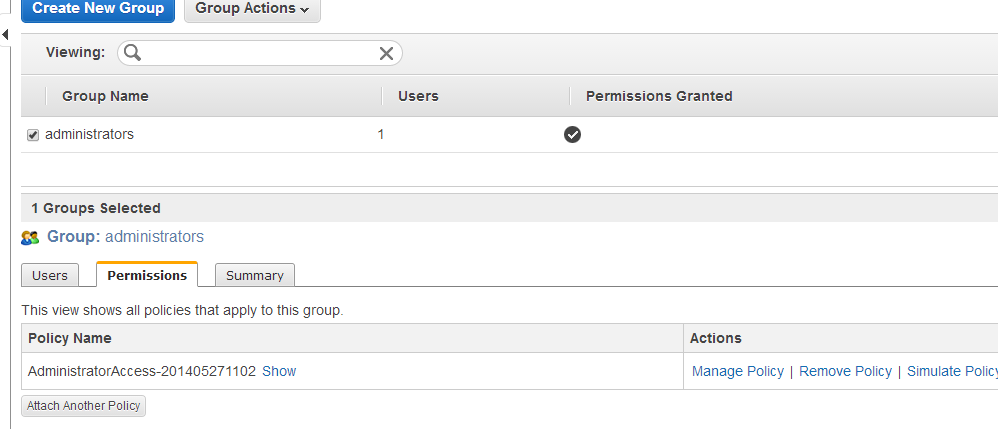This screenshot has height=429, width=998.
Task: Sort by the Users column header
Action: coord(418,96)
